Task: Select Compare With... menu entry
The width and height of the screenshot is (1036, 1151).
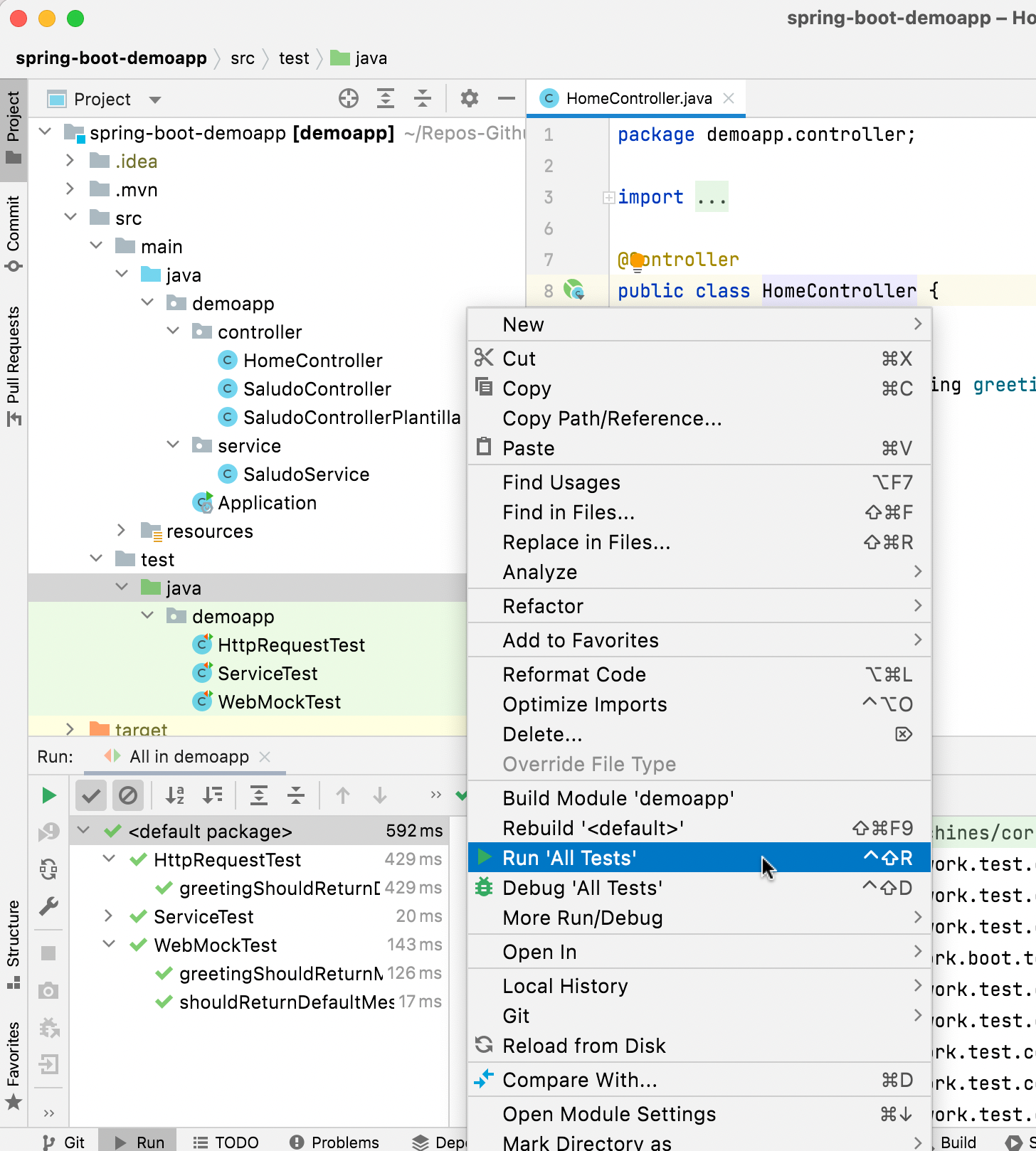Action: [699, 1080]
